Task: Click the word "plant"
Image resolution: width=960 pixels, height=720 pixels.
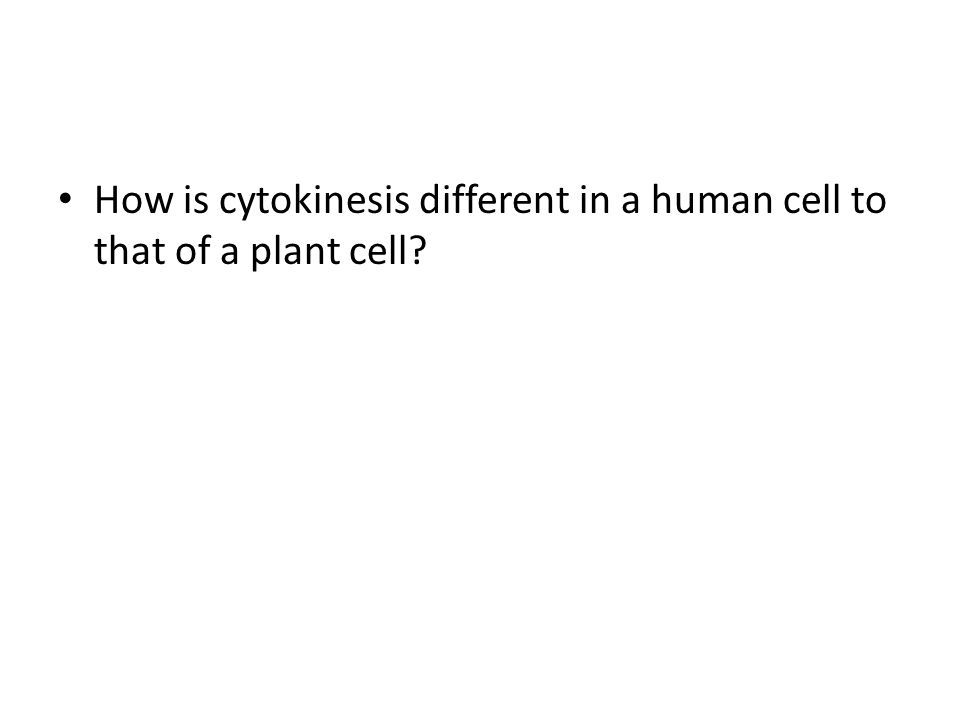Action: point(295,253)
